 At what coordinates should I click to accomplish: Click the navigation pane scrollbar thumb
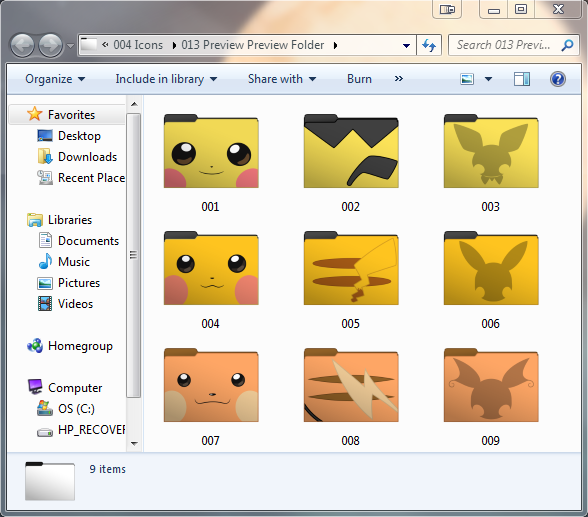tap(134, 255)
